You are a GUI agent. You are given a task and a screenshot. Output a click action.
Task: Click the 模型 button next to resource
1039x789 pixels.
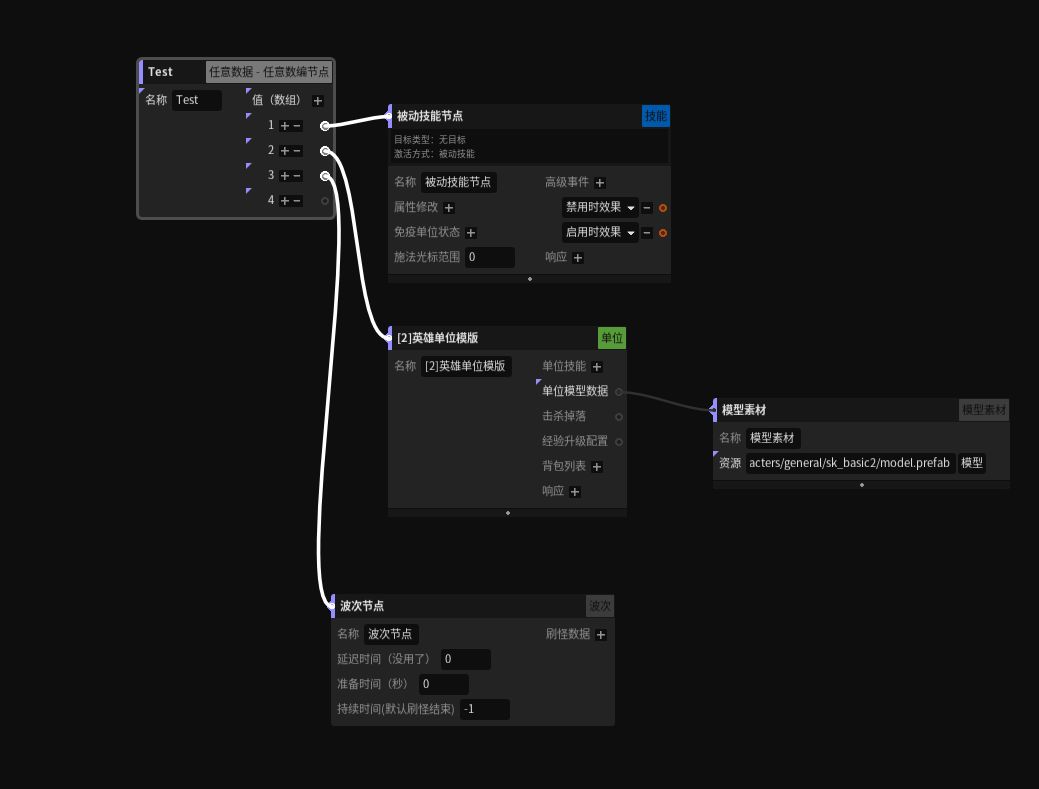(x=971, y=463)
